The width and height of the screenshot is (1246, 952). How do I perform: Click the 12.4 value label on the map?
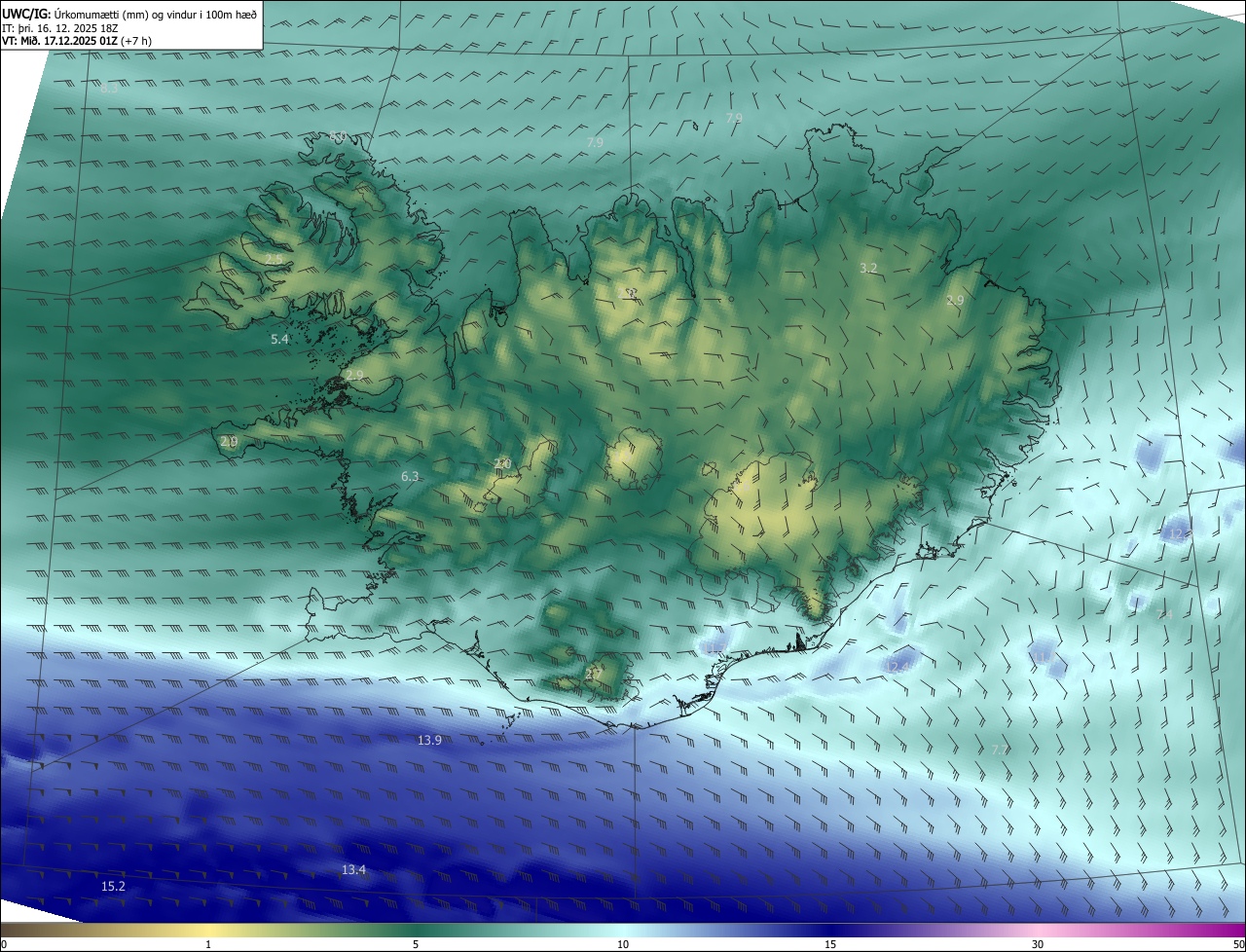click(x=898, y=667)
